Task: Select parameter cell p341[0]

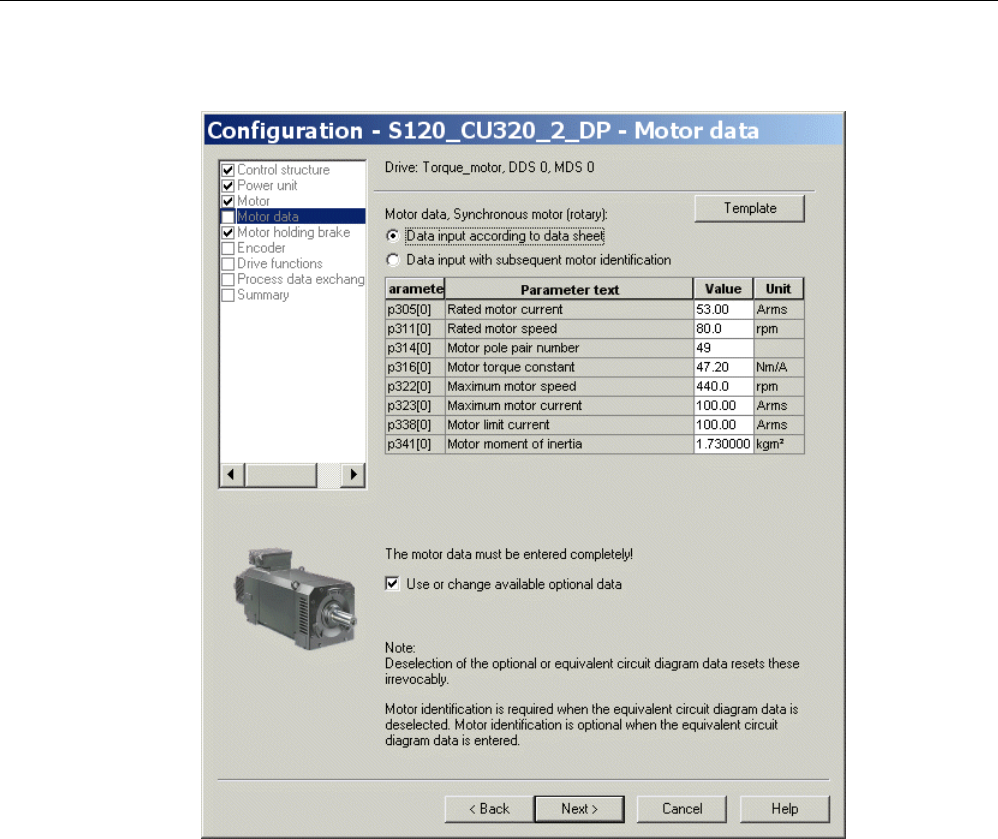Action: point(415,444)
